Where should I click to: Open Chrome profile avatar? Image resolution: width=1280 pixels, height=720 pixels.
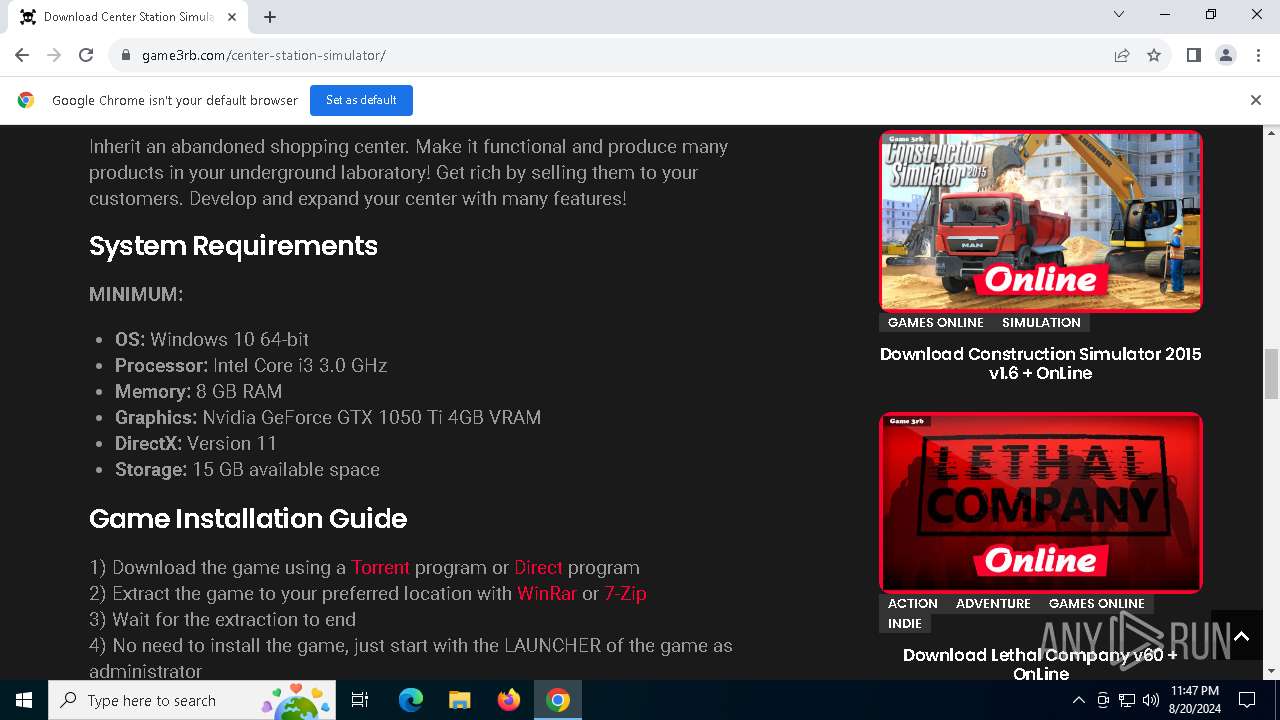pos(1225,55)
